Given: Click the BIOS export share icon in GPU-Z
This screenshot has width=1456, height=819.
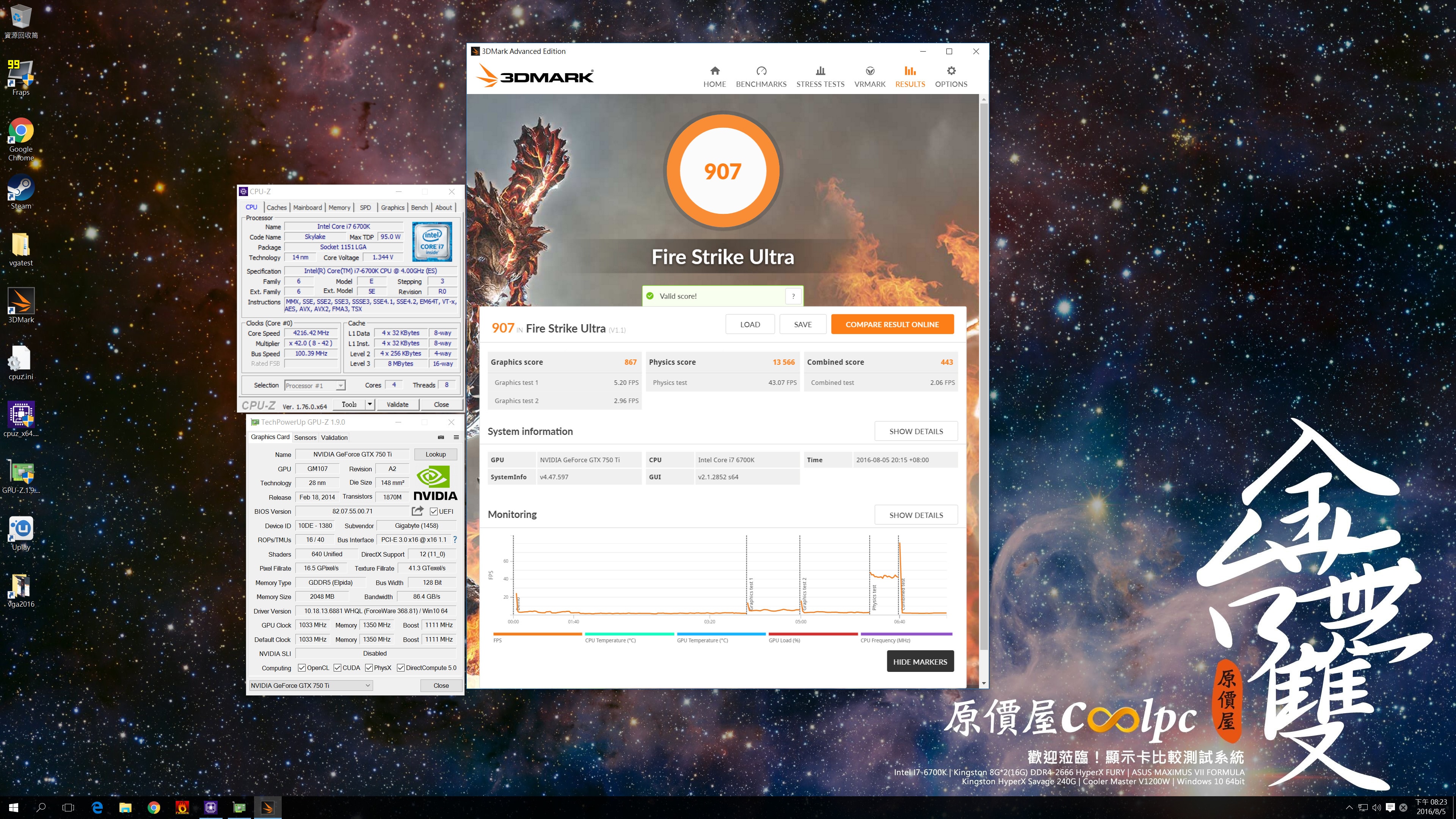Looking at the screenshot, I should coord(417,511).
